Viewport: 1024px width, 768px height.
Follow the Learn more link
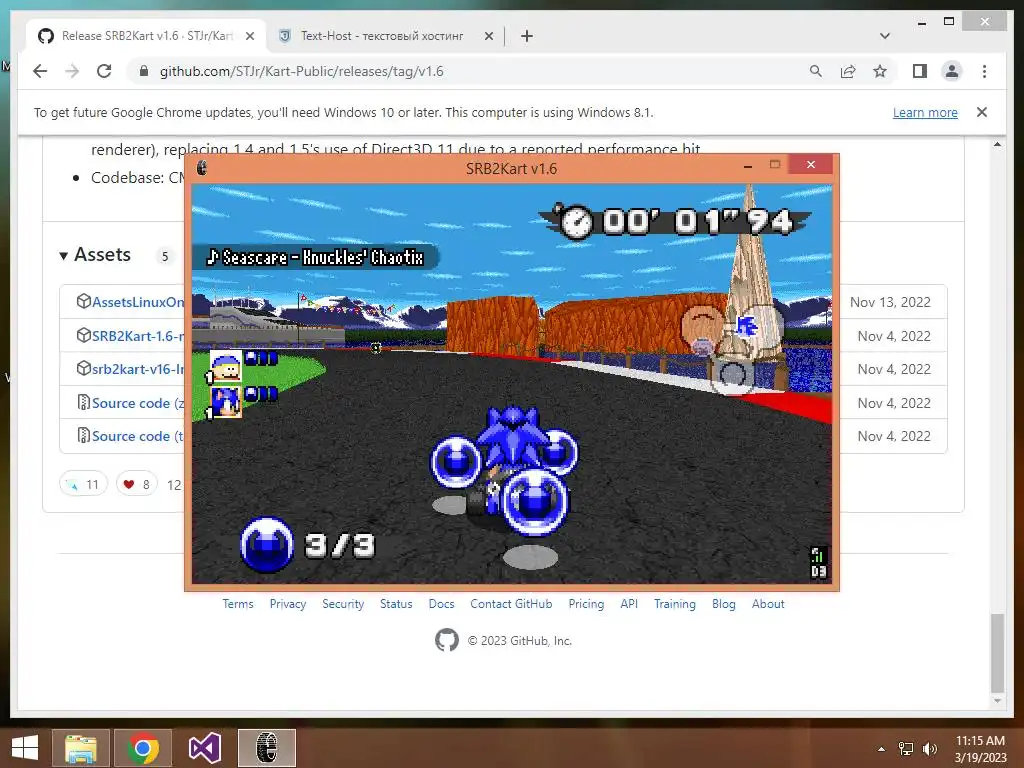pos(925,112)
